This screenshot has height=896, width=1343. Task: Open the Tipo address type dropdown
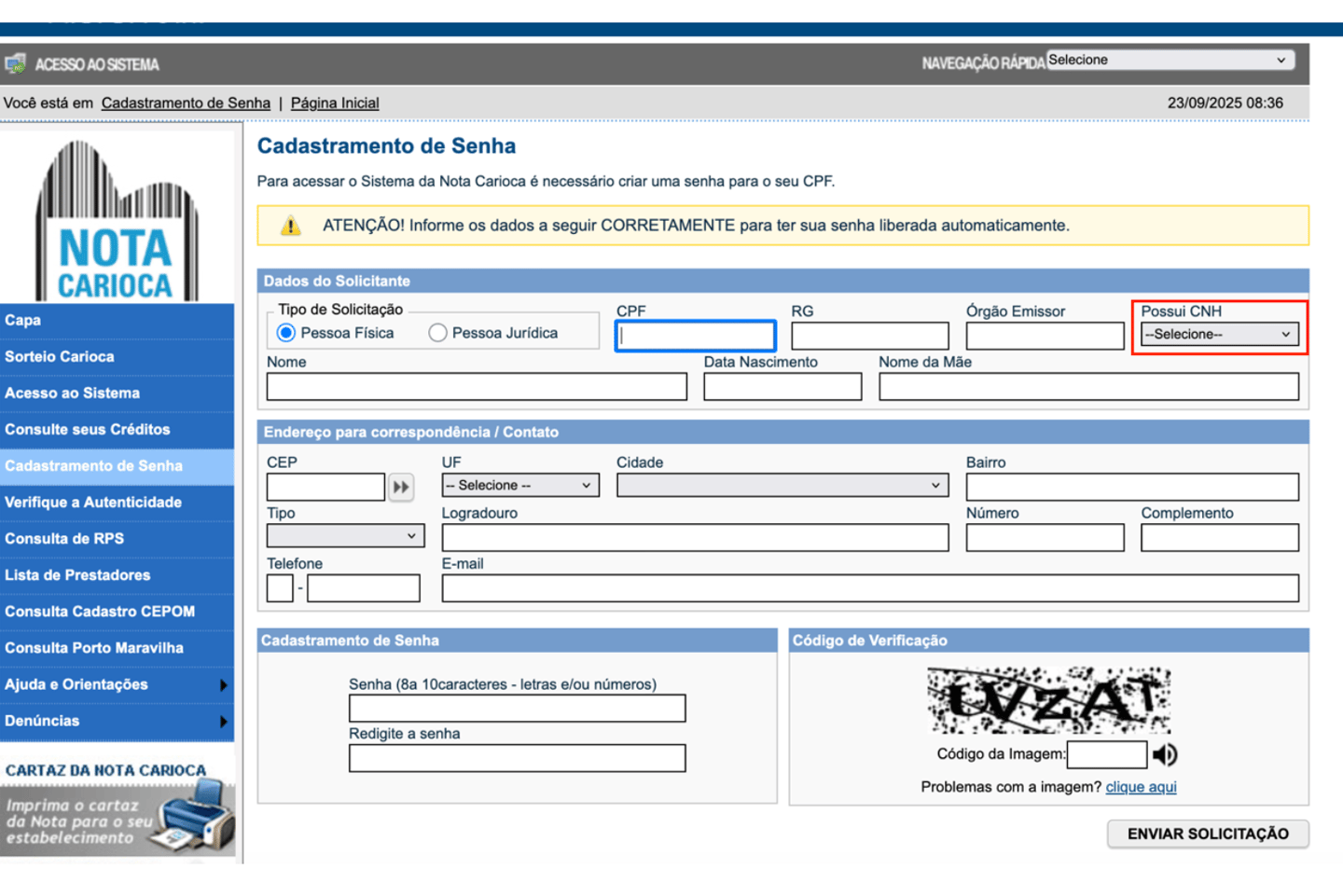click(345, 536)
